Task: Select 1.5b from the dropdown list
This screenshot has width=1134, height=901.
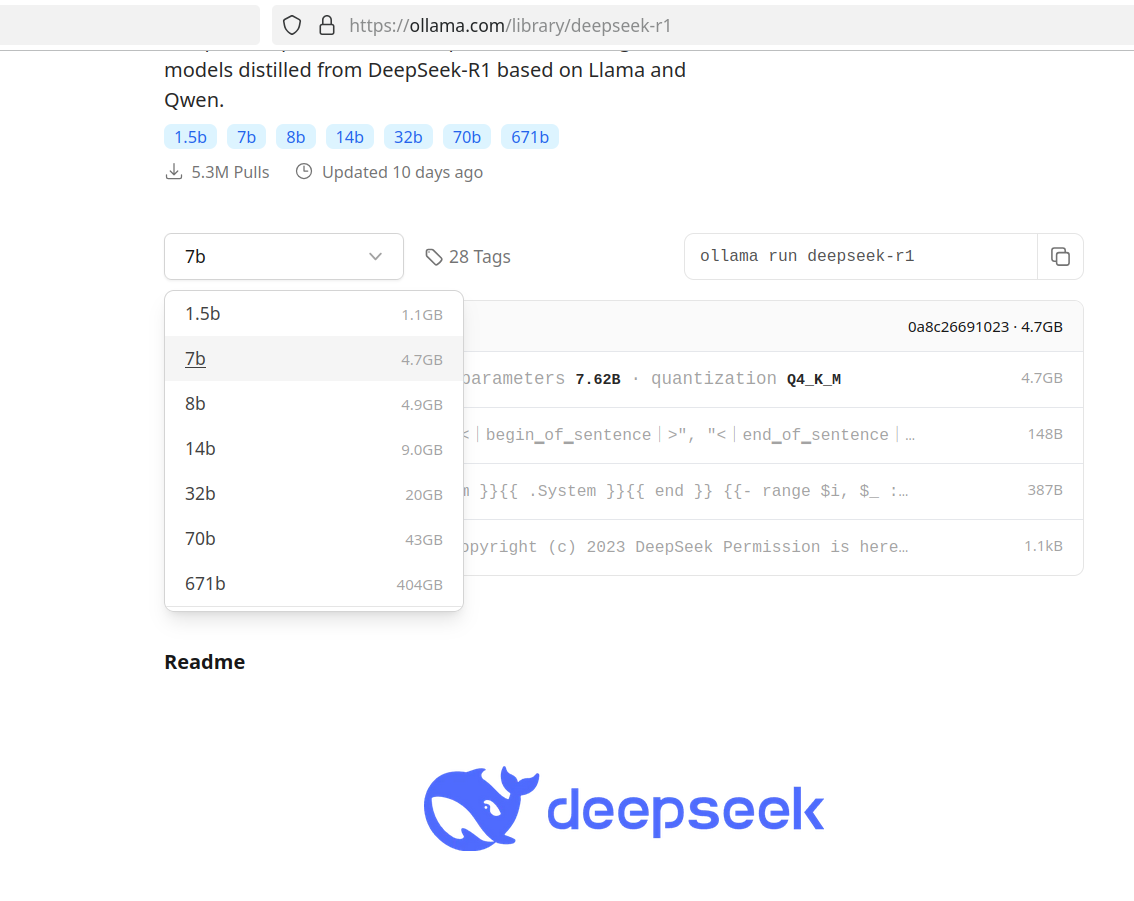Action: [314, 314]
